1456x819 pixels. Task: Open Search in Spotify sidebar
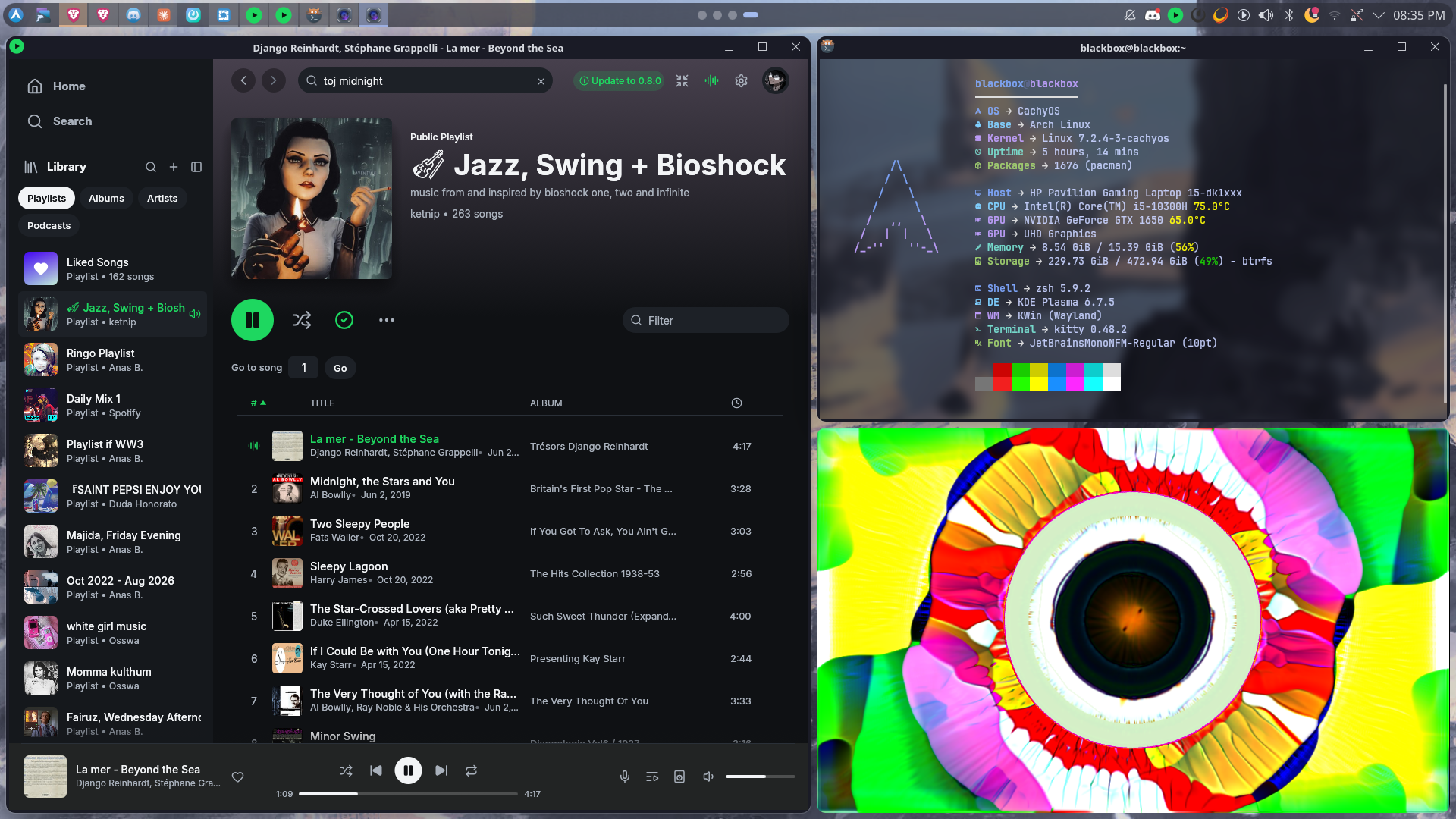click(x=59, y=121)
